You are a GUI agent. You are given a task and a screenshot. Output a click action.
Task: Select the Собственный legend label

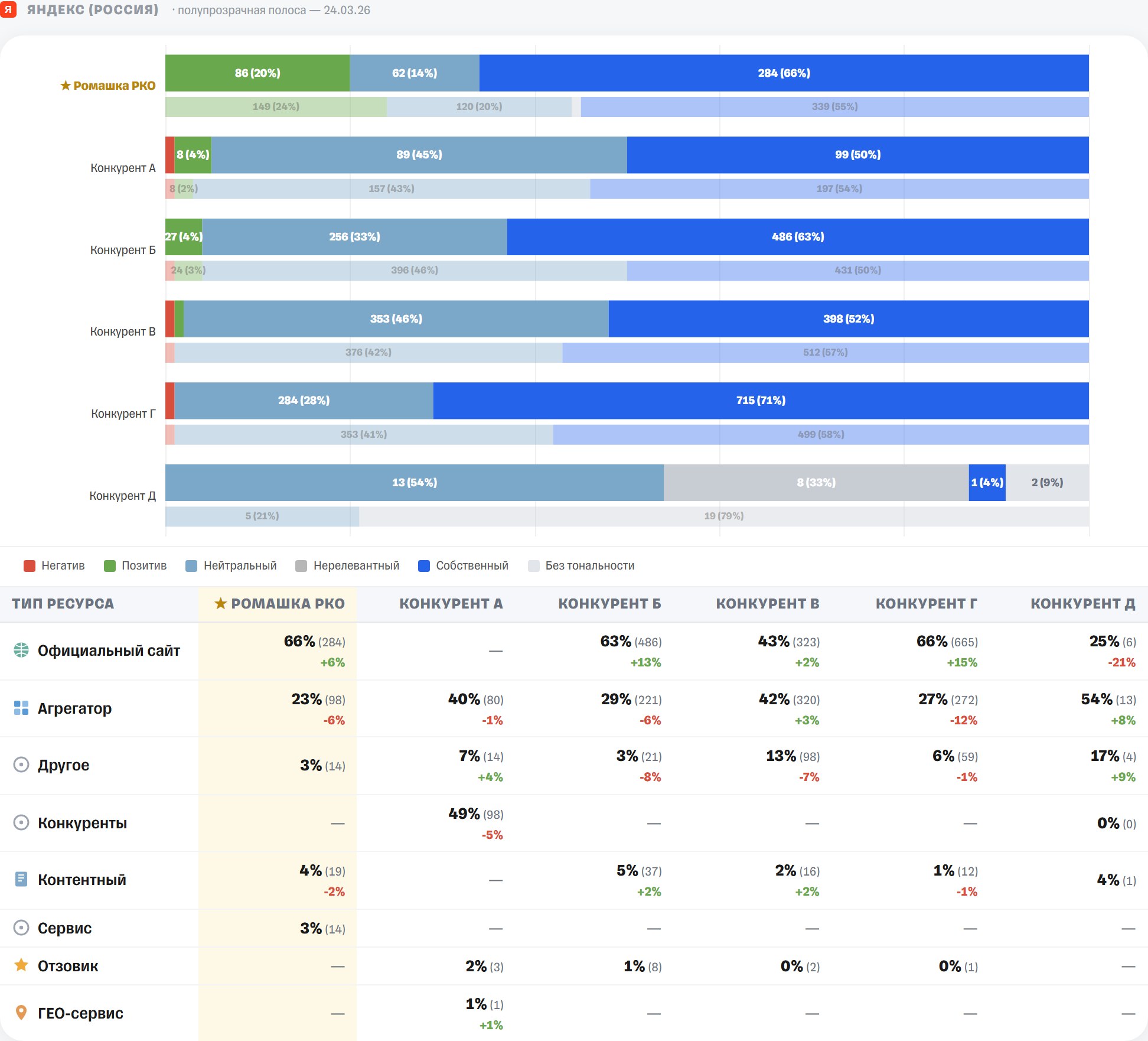tap(472, 566)
